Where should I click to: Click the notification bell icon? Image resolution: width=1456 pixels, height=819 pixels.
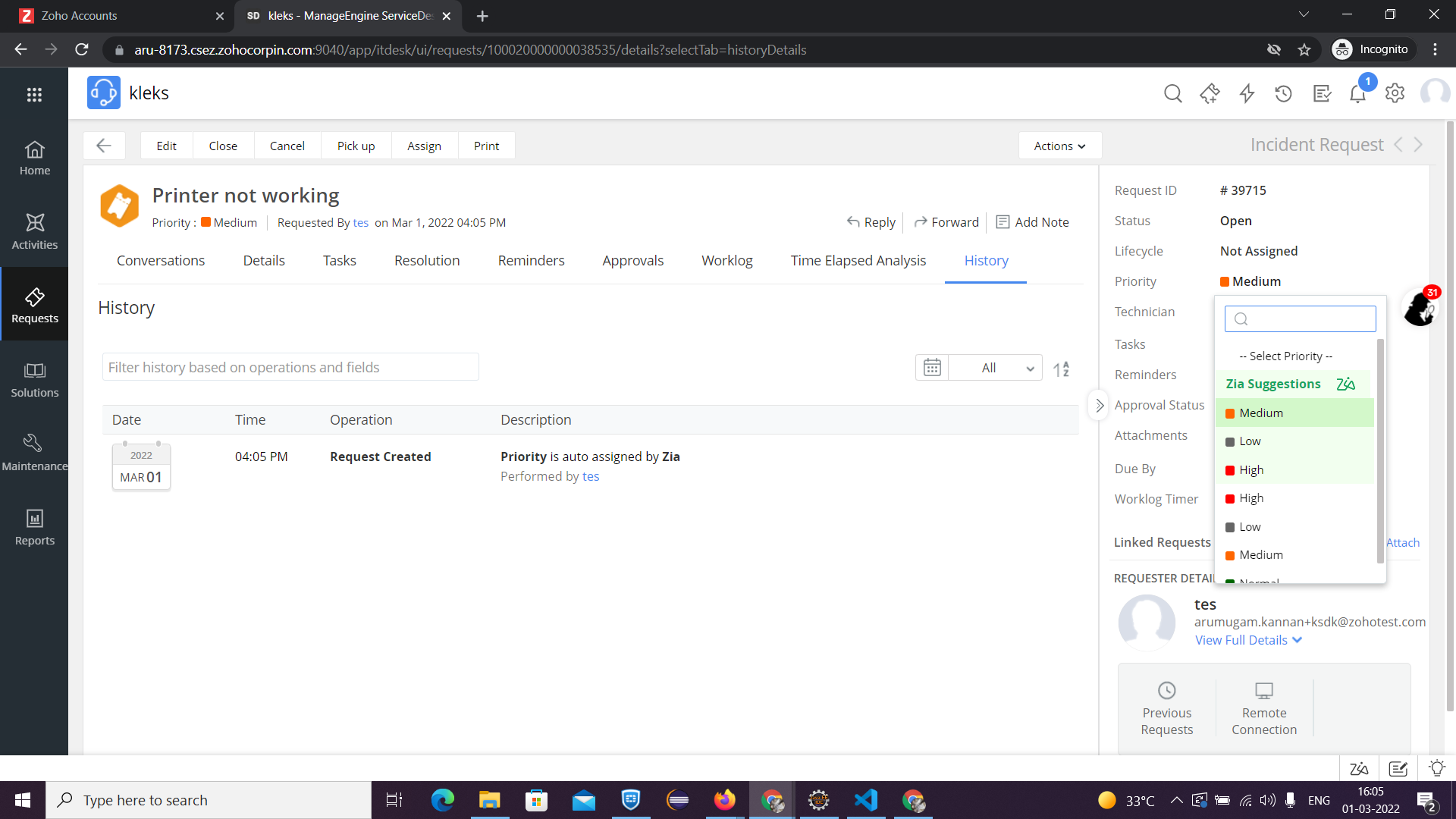pyautogui.click(x=1357, y=92)
